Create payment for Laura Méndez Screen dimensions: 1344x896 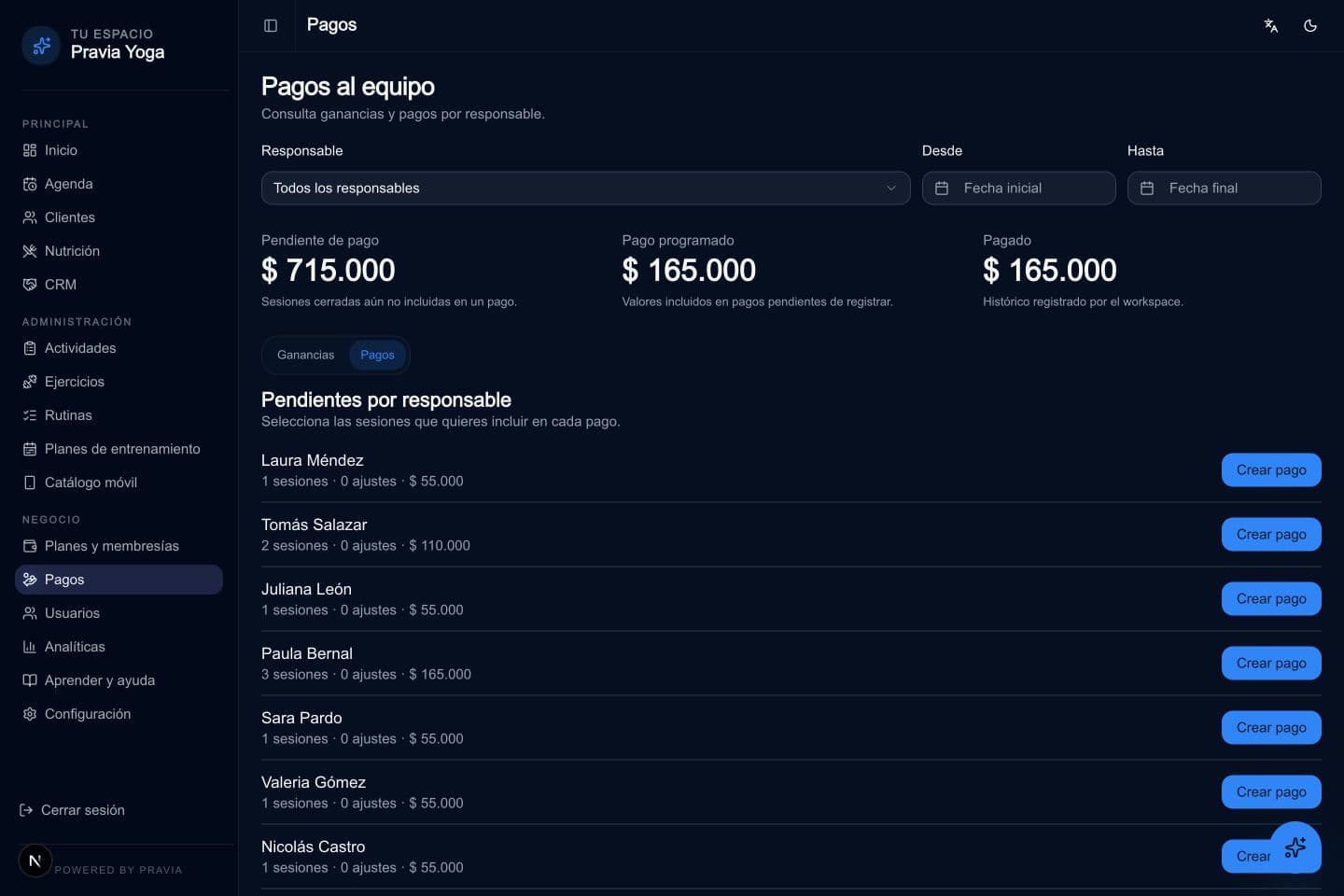(1271, 469)
